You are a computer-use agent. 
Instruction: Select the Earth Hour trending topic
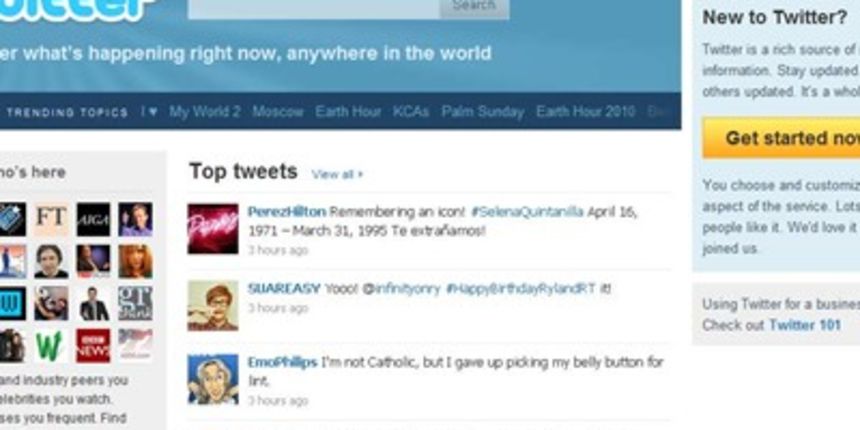click(x=348, y=111)
